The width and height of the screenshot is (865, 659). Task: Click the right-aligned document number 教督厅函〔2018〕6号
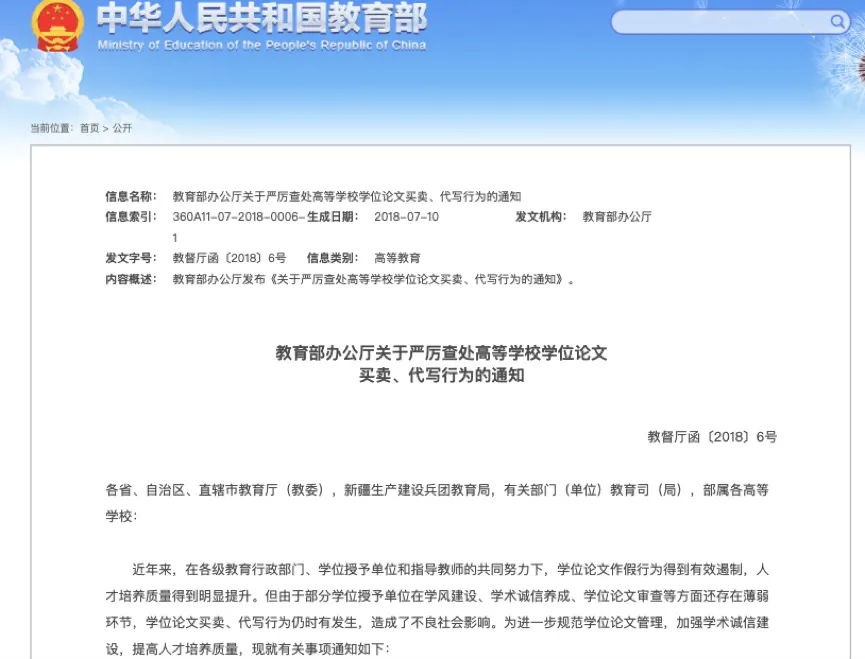pos(712,437)
